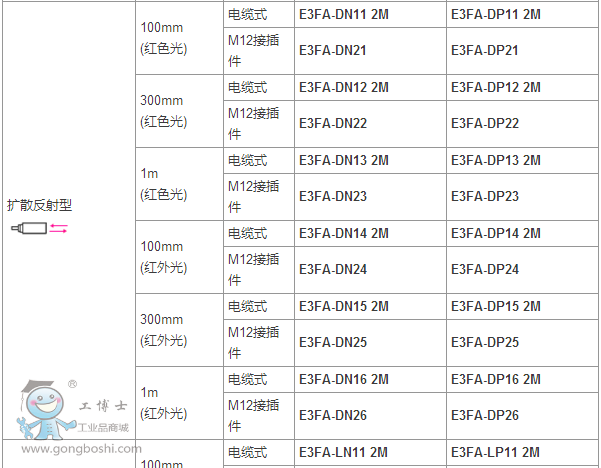
Task: Pick the E3FA-DP23 model entry
Action: 485,196
